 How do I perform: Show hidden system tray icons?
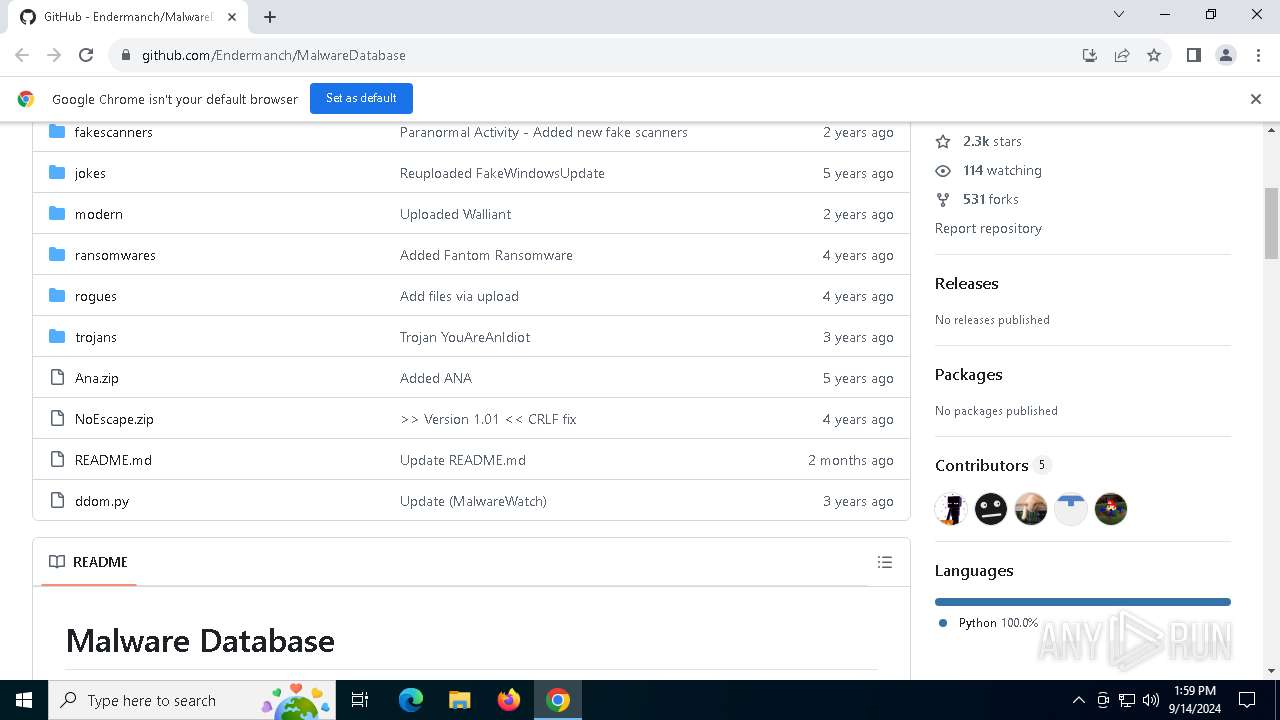tap(1078, 700)
